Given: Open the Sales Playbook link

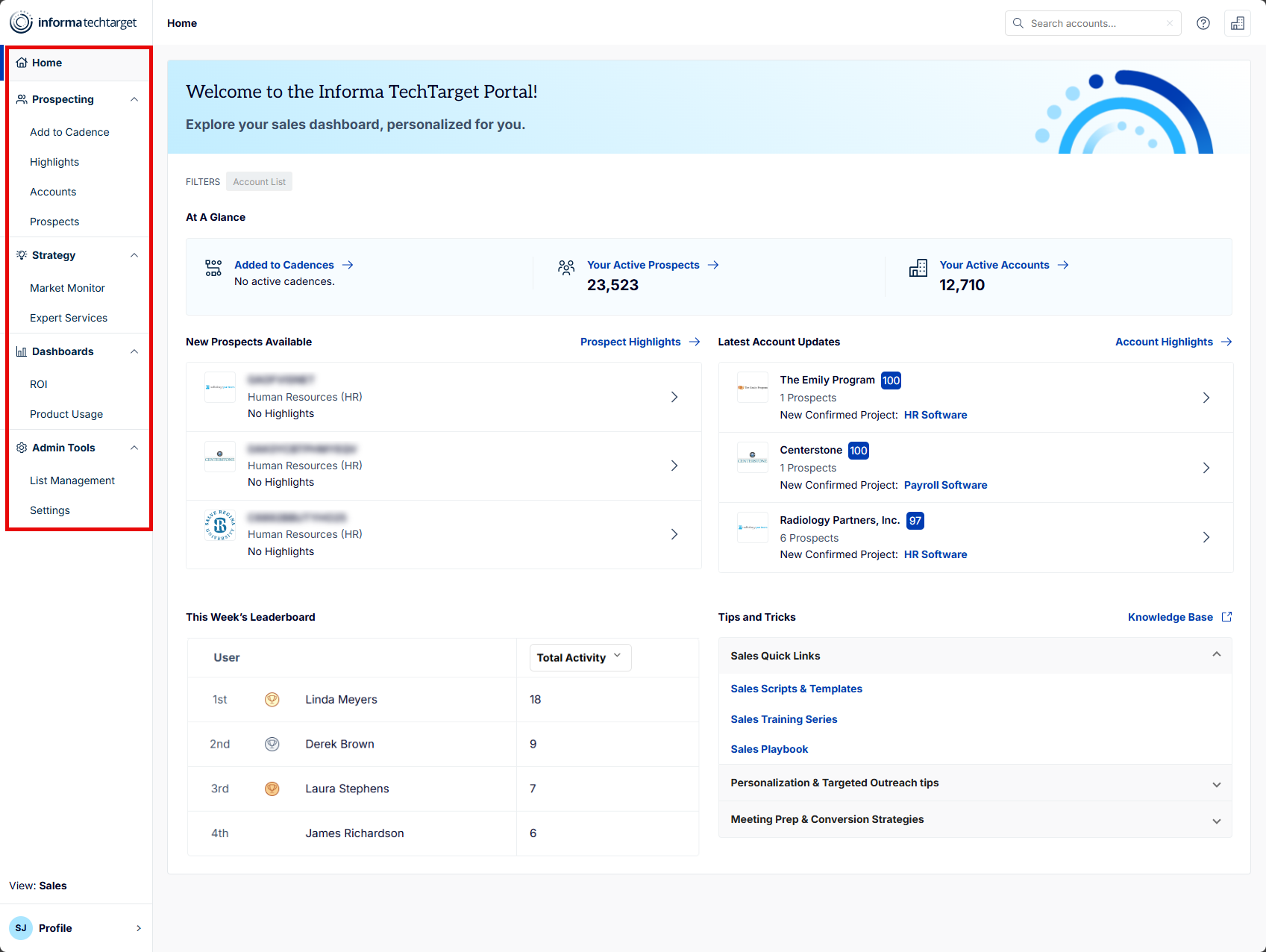Looking at the screenshot, I should (x=769, y=749).
